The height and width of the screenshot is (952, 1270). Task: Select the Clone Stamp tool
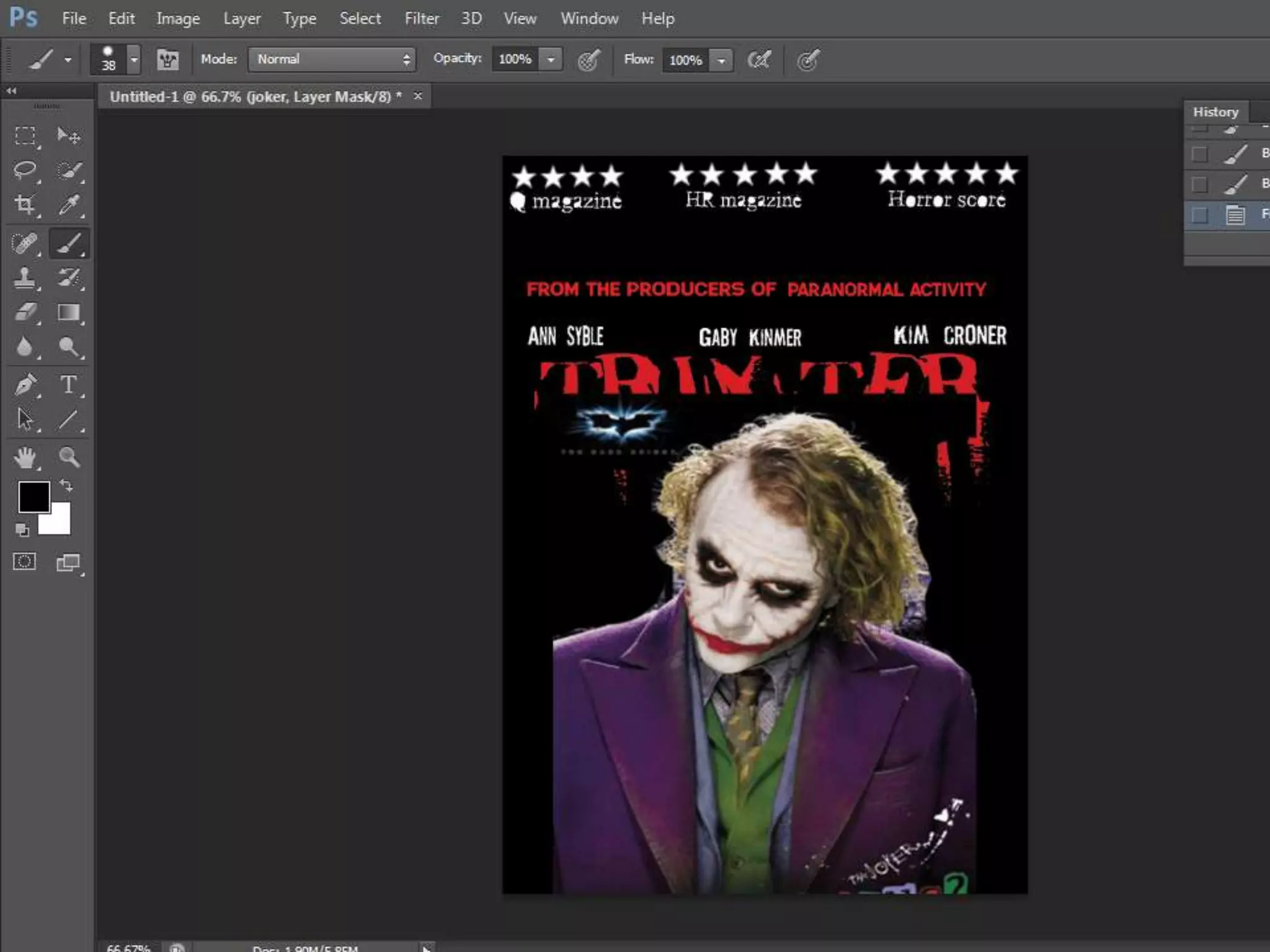coord(25,278)
